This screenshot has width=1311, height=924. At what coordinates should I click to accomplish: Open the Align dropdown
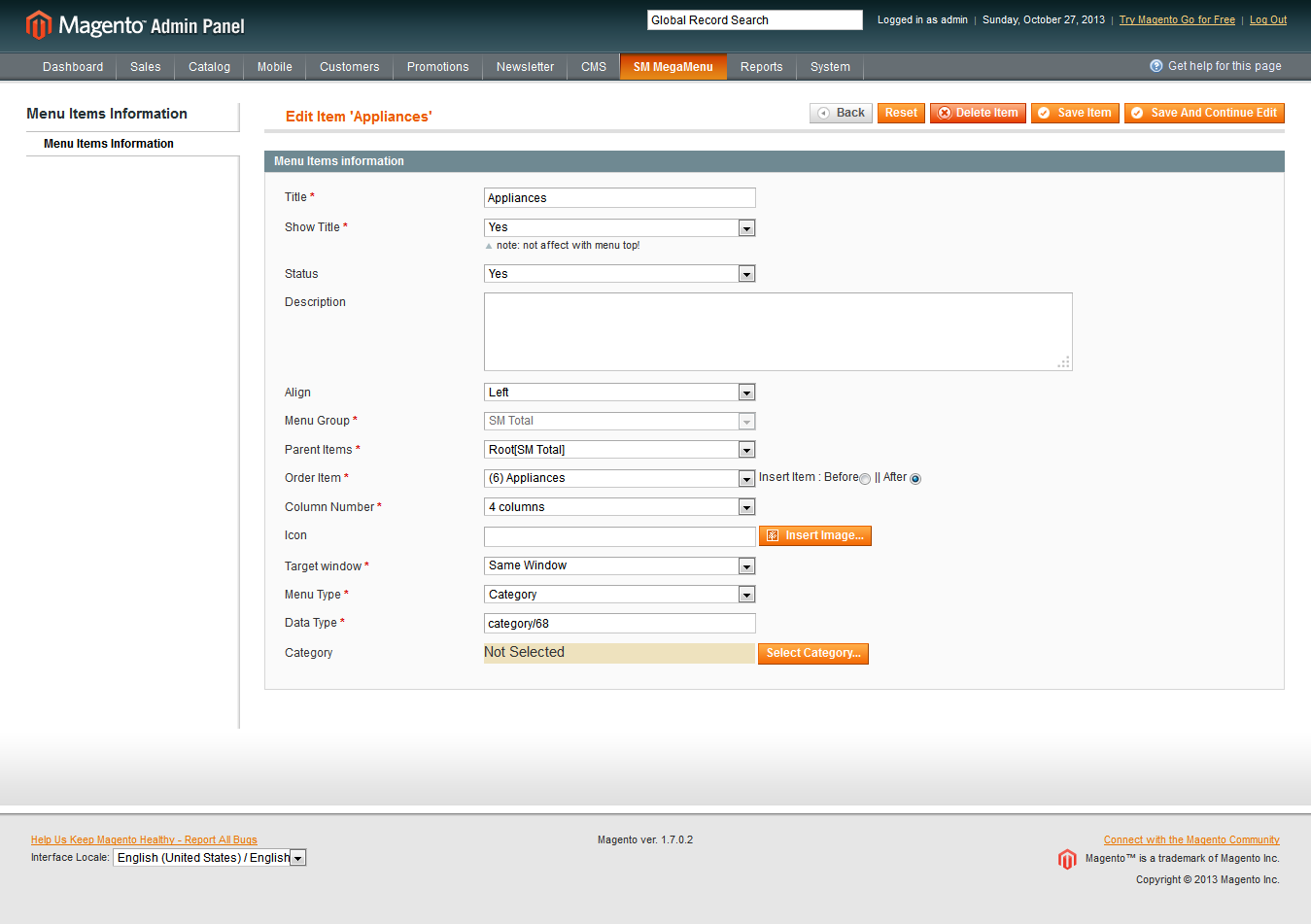coord(620,393)
